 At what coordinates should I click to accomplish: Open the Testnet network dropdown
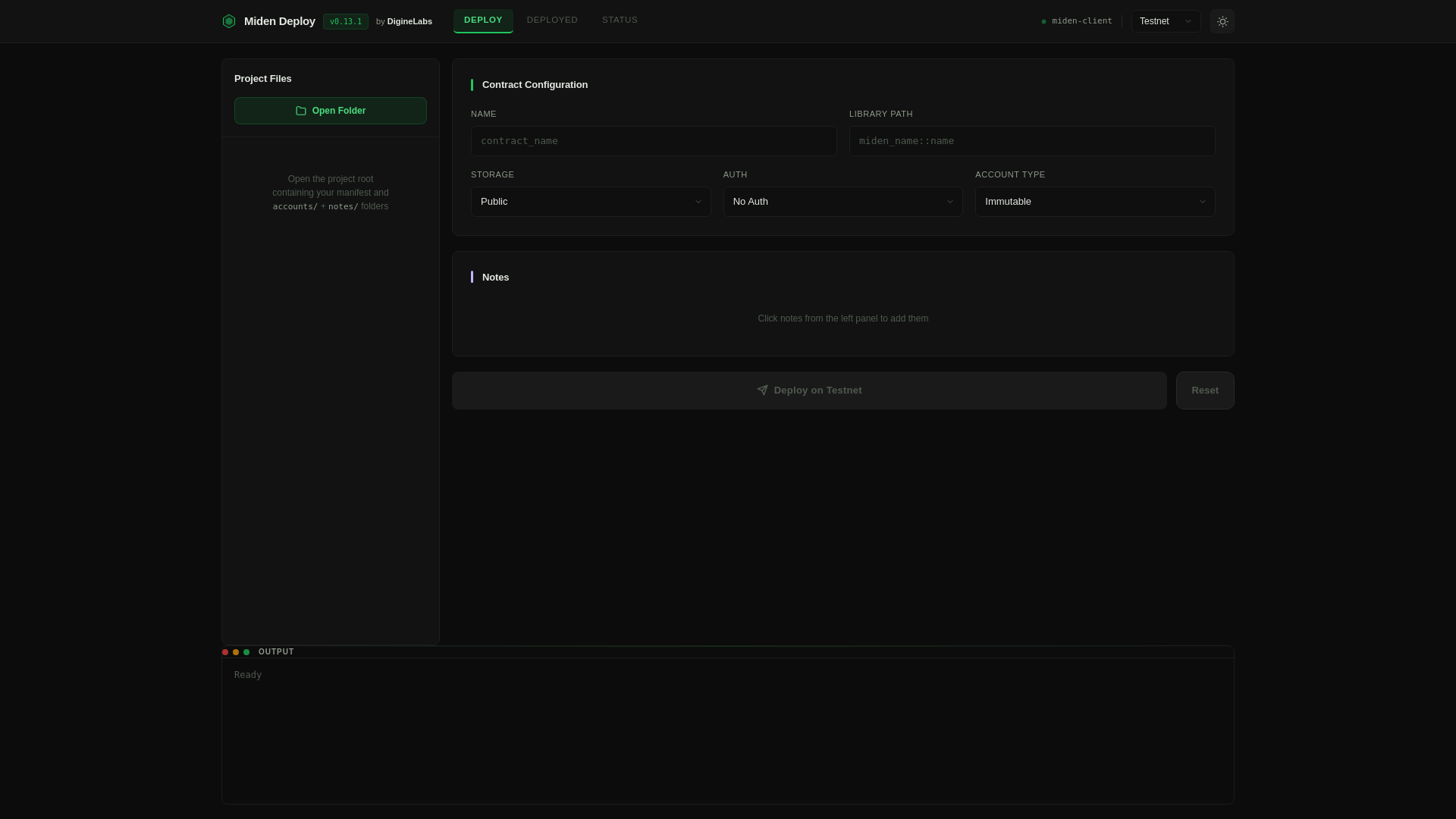[1166, 21]
